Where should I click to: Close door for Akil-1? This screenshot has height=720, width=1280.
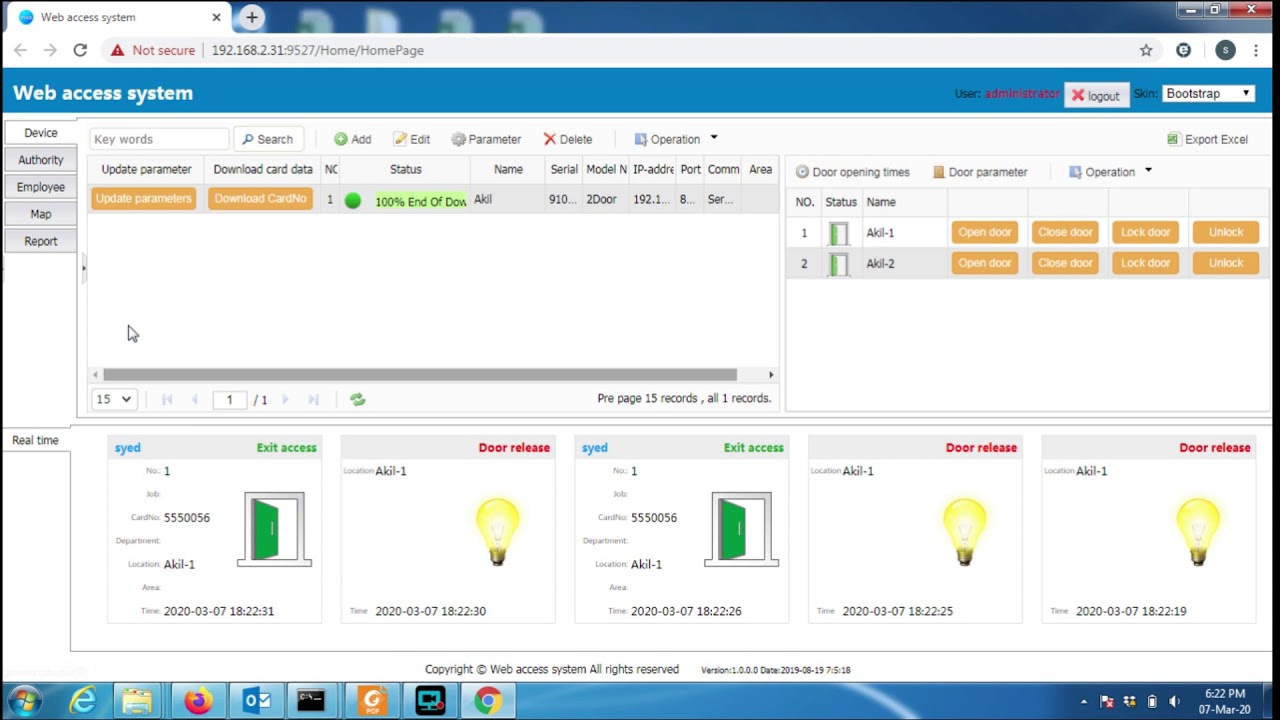pyautogui.click(x=1065, y=232)
